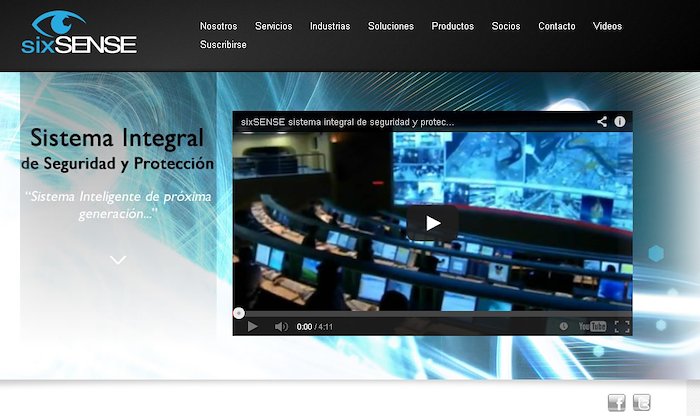
Task: Start video with center play button
Action: click(432, 223)
